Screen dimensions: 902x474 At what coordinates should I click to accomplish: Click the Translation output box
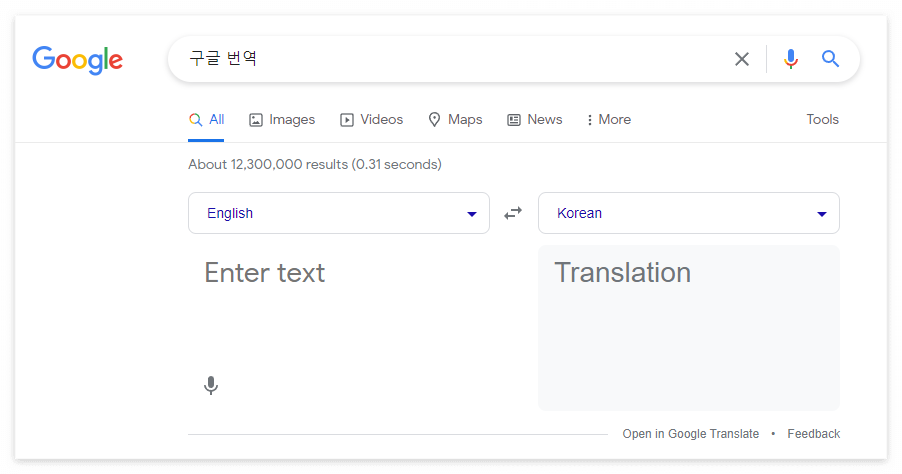[689, 328]
